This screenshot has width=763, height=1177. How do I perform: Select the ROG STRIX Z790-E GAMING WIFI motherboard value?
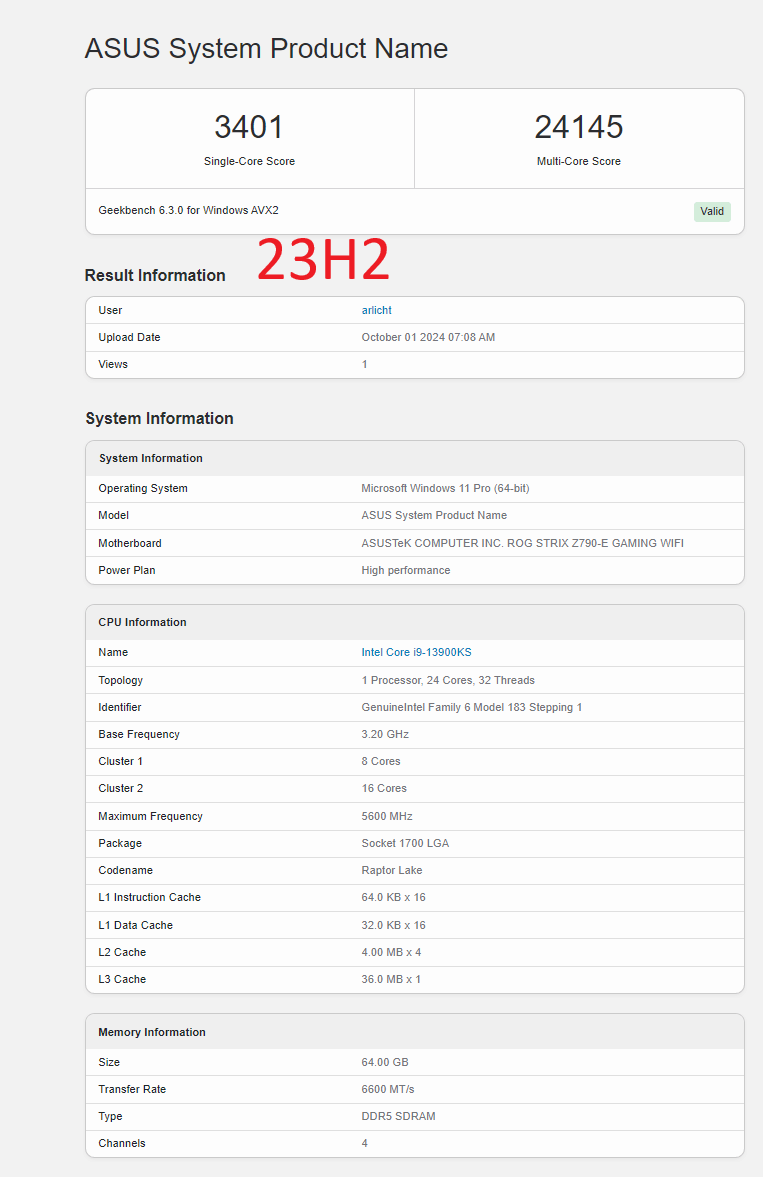click(523, 543)
